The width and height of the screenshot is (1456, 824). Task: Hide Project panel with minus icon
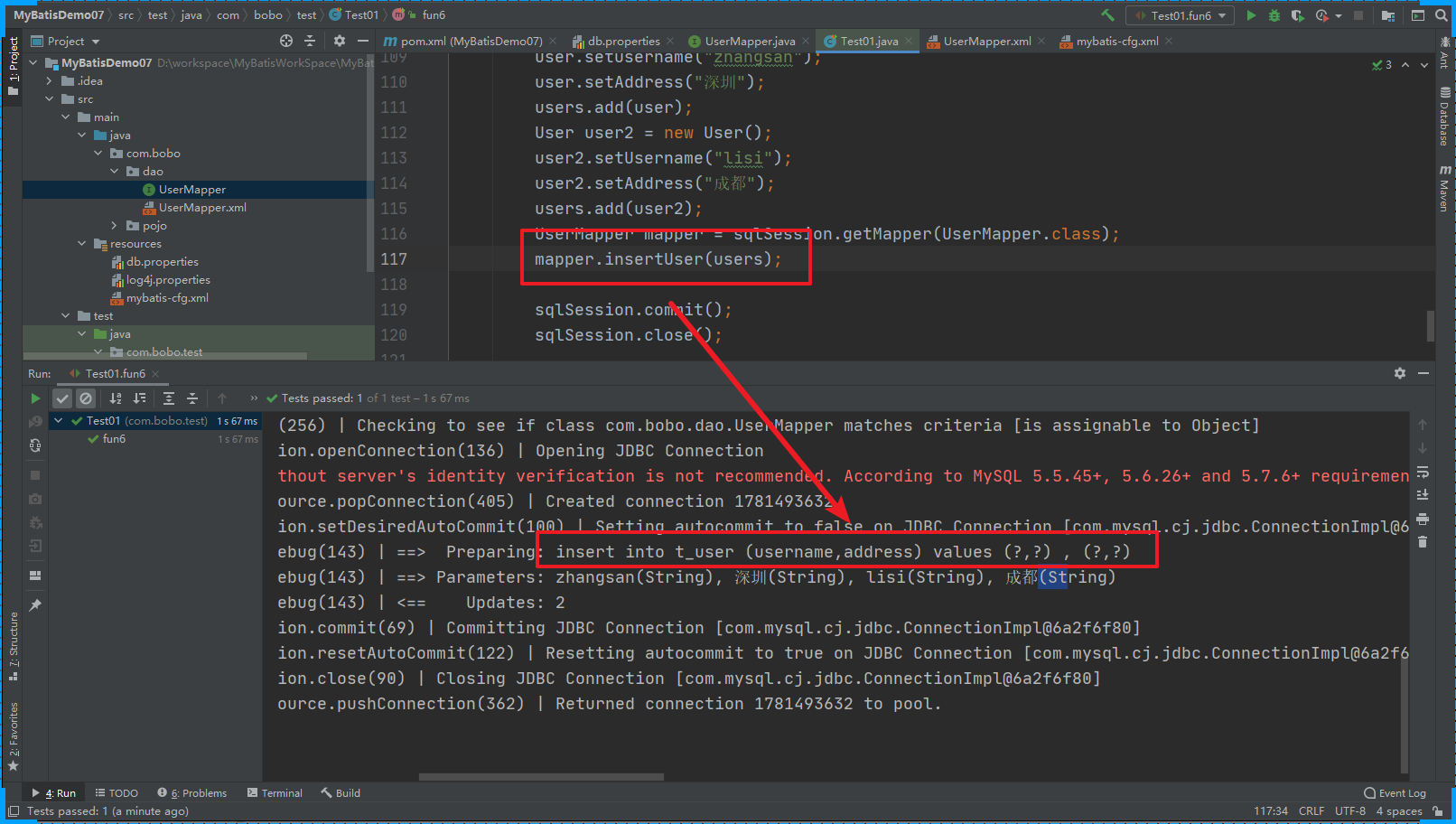click(362, 41)
